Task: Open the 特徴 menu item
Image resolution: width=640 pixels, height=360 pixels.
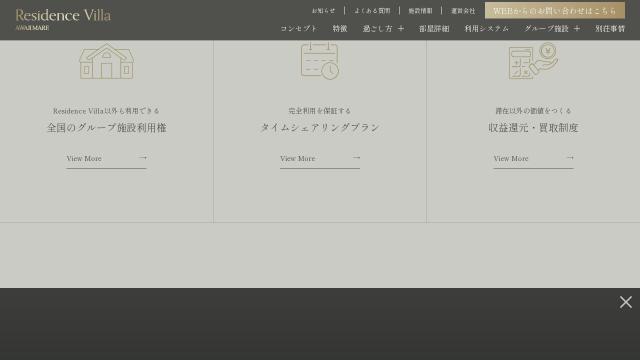Action: point(340,29)
